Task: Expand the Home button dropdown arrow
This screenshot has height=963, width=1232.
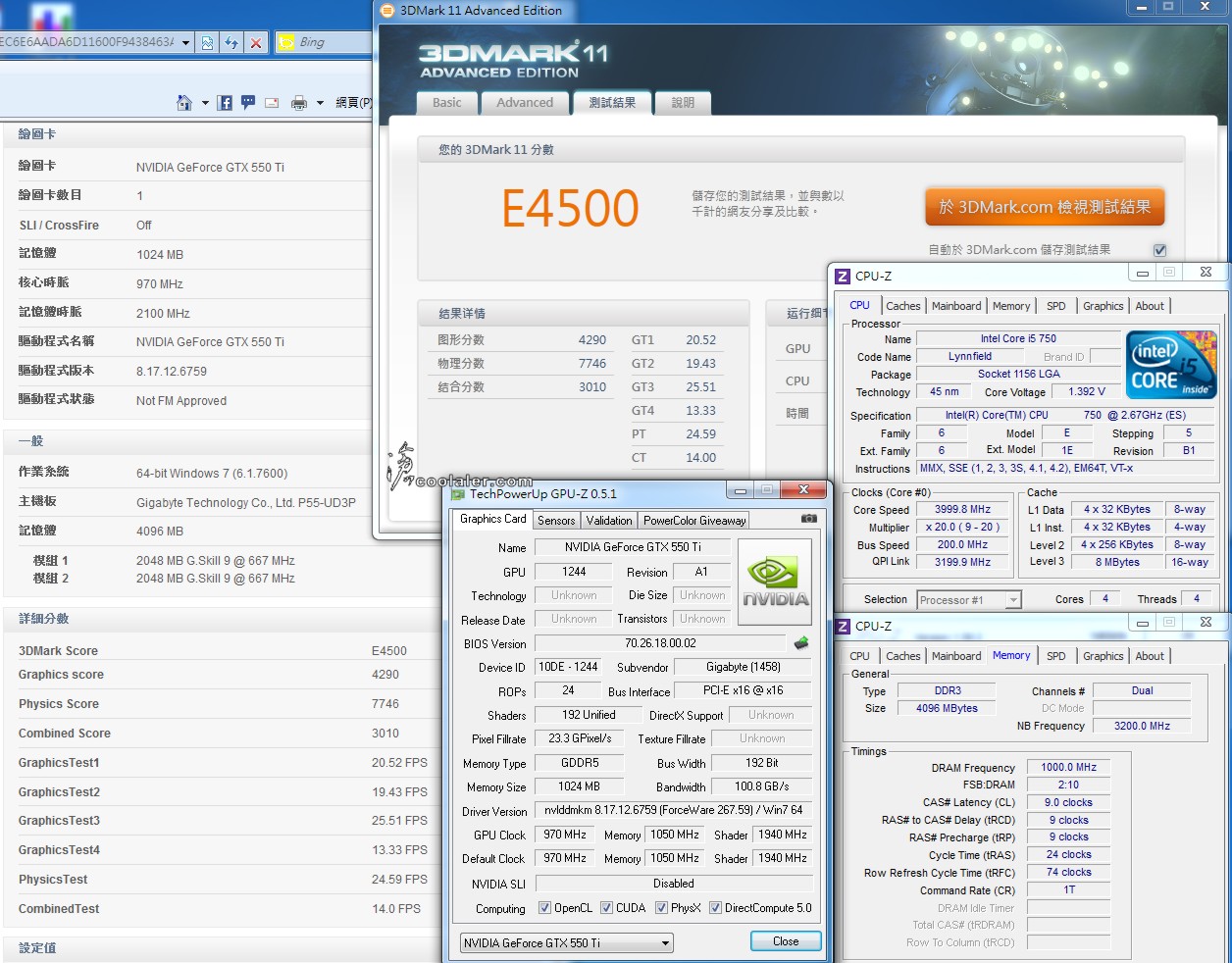Action: [x=205, y=103]
